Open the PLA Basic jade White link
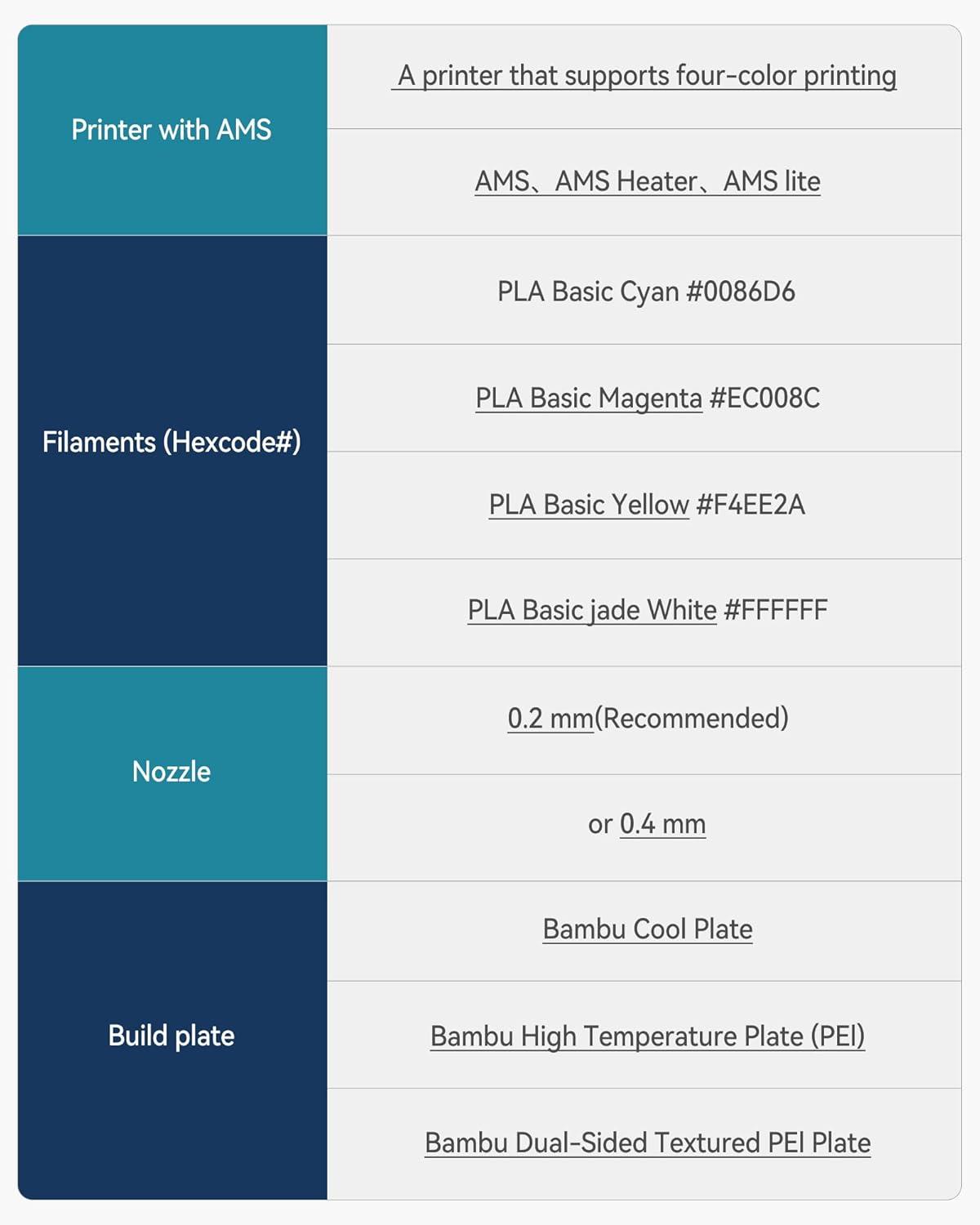The image size is (980, 1225). pyautogui.click(x=591, y=610)
